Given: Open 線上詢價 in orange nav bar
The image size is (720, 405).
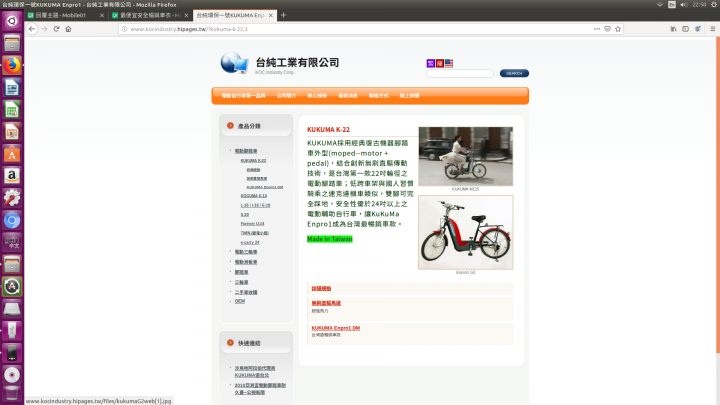Looking at the screenshot, I should tap(409, 96).
